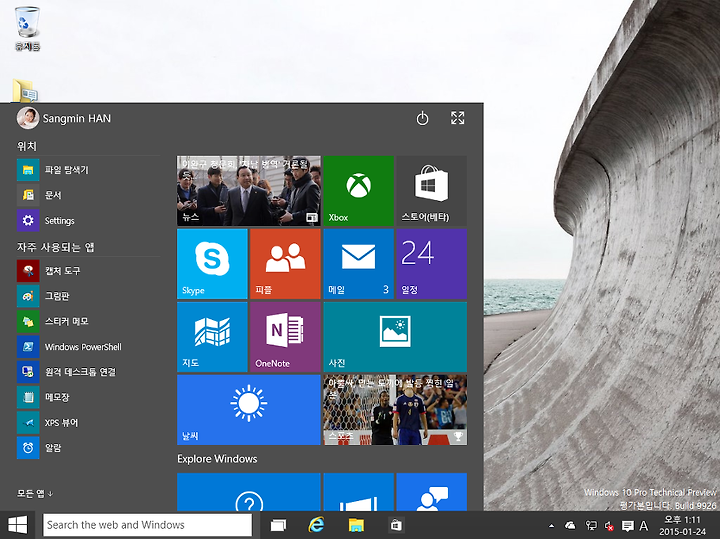This screenshot has height=539, width=720.
Task: Open the 지도 maps tile
Action: coord(212,337)
